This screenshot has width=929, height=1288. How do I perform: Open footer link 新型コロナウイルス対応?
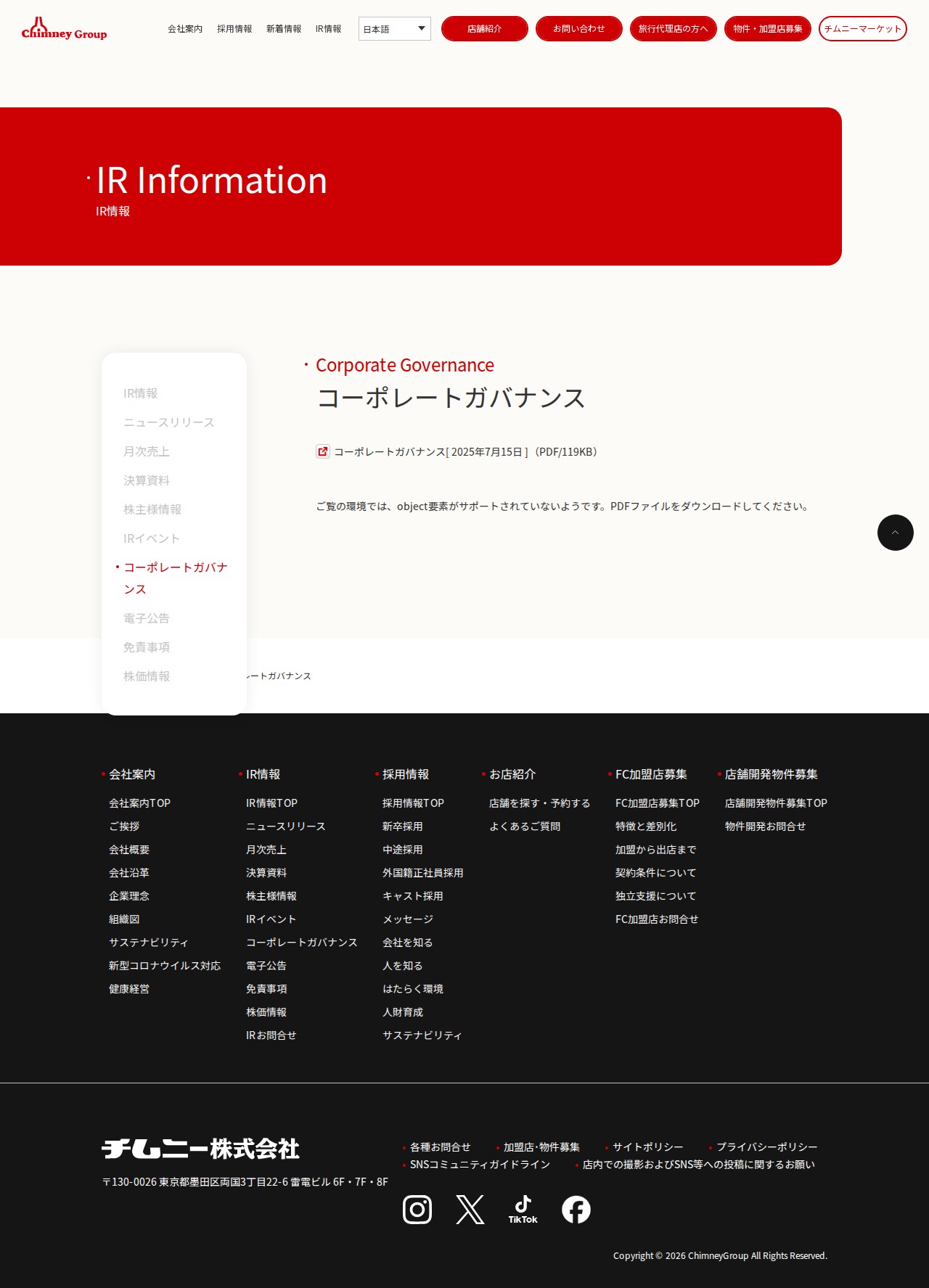[x=165, y=966]
